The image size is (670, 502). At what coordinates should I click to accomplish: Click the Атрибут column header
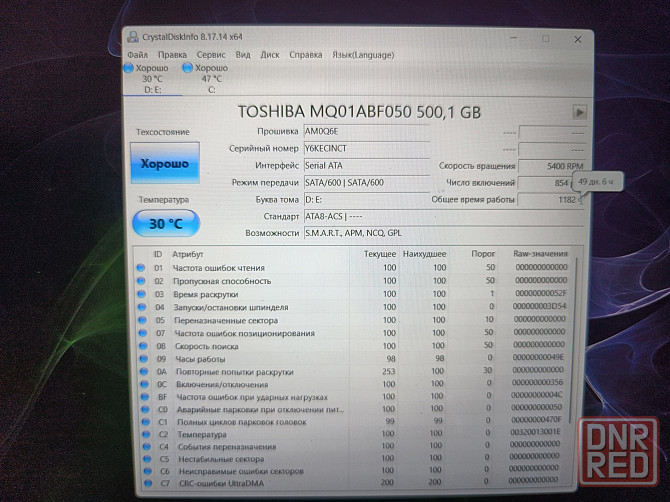click(188, 254)
